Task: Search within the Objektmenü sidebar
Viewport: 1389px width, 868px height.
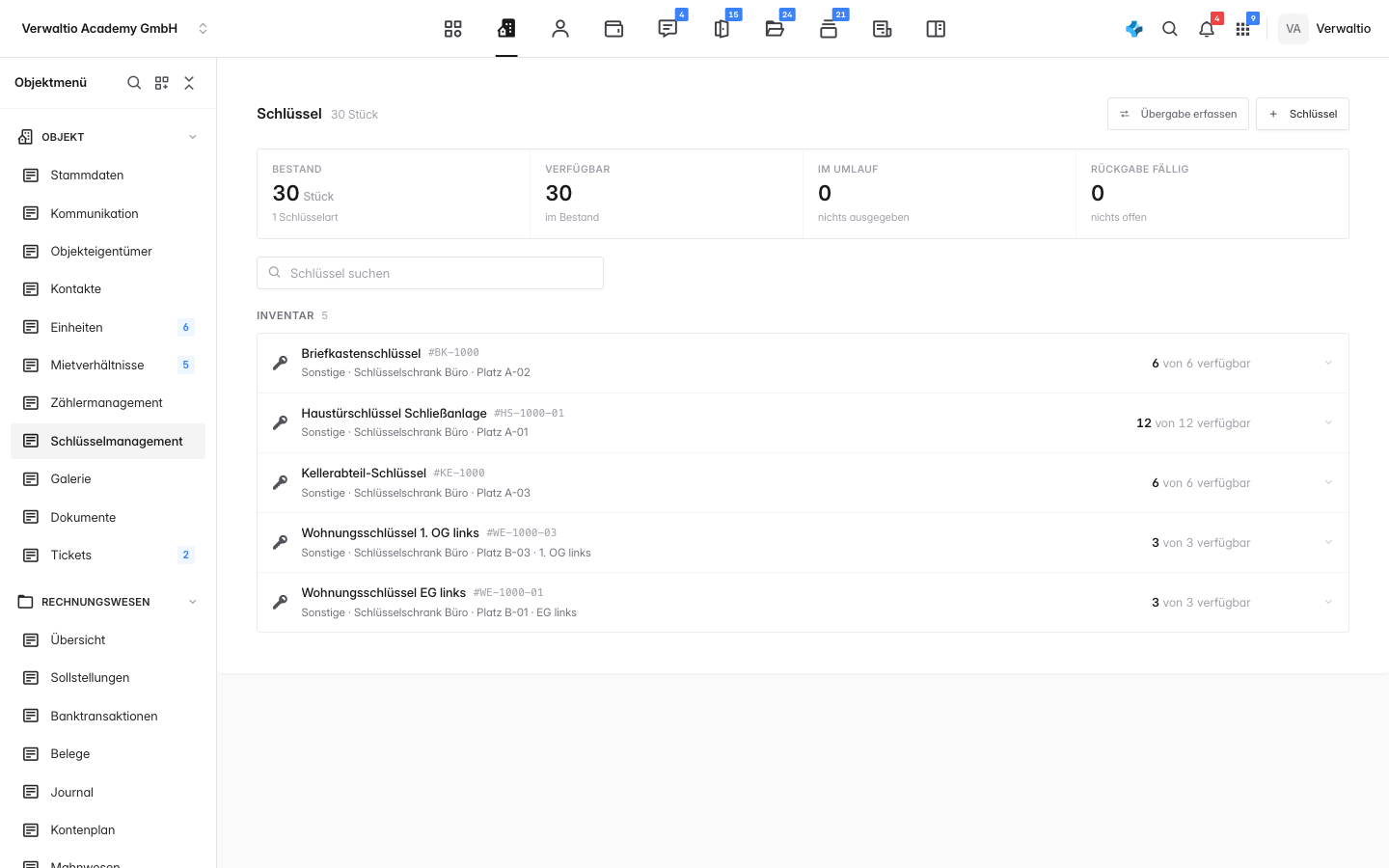Action: pos(134,83)
